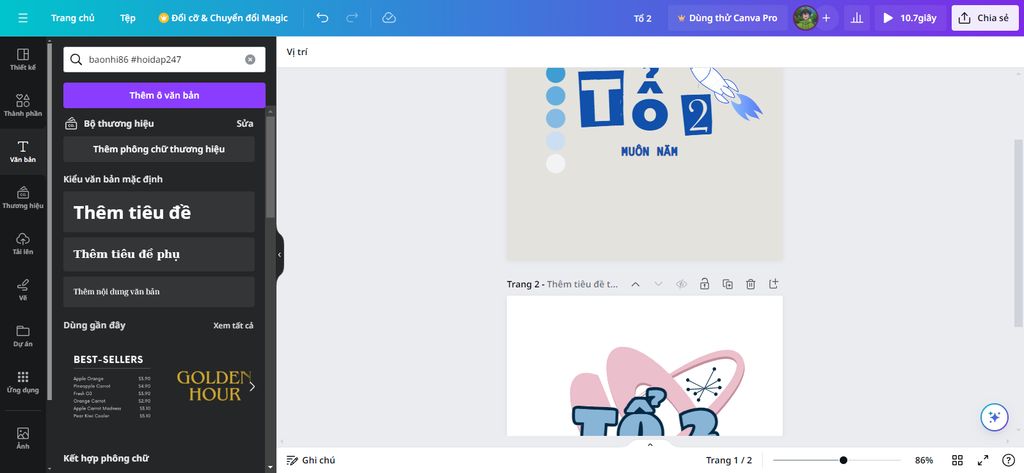This screenshot has height=473, width=1024.
Task: Open Vẽ drawing panel
Action: pos(23,289)
